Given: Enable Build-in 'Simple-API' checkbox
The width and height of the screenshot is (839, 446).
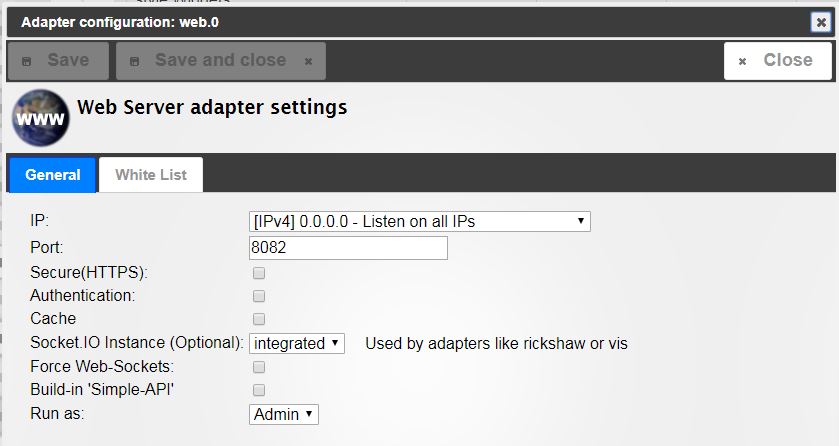Looking at the screenshot, I should pyautogui.click(x=259, y=390).
